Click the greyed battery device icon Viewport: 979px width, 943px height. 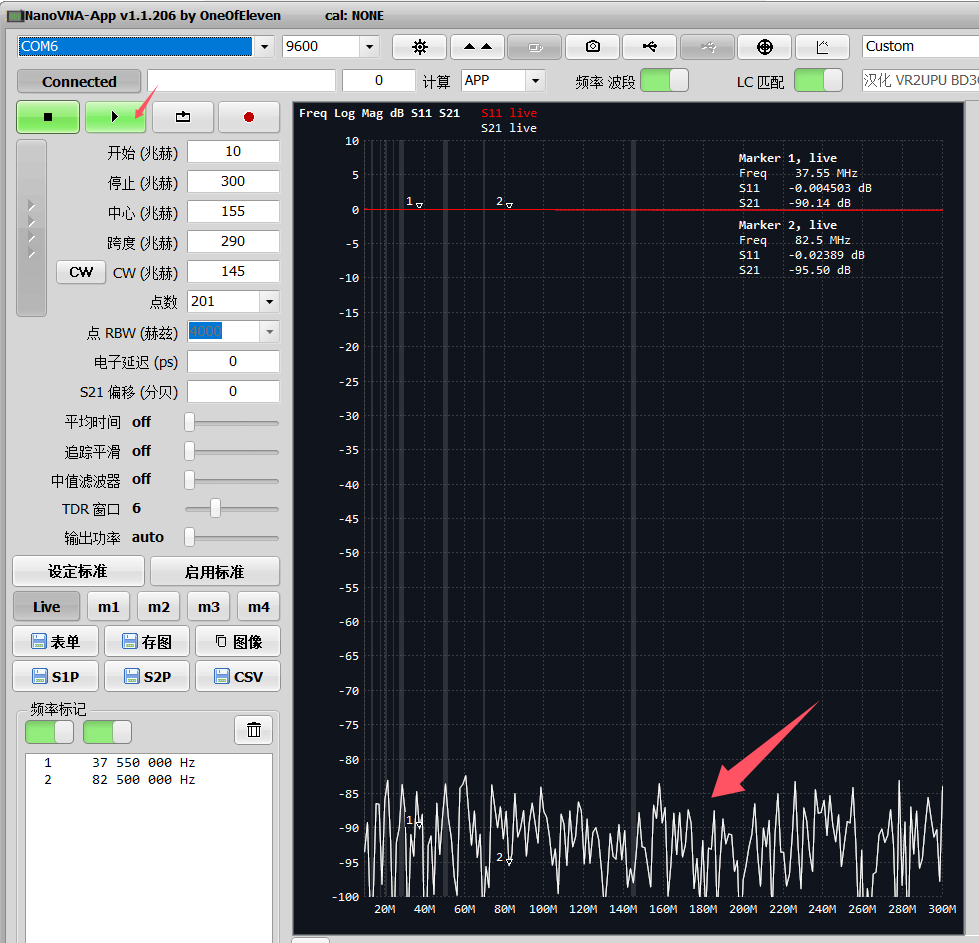click(535, 47)
